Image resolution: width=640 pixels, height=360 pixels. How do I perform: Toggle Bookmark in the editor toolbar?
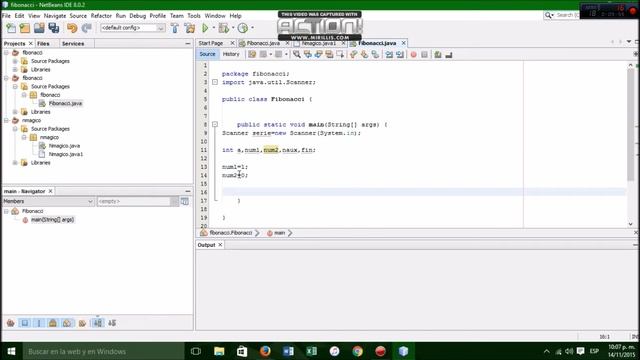pyautogui.click(x=375, y=54)
